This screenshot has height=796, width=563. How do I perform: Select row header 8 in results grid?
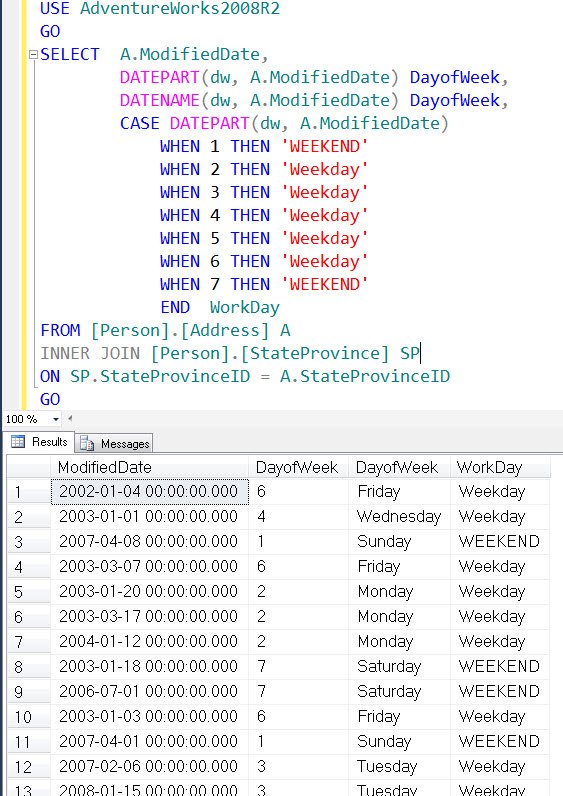click(28, 667)
